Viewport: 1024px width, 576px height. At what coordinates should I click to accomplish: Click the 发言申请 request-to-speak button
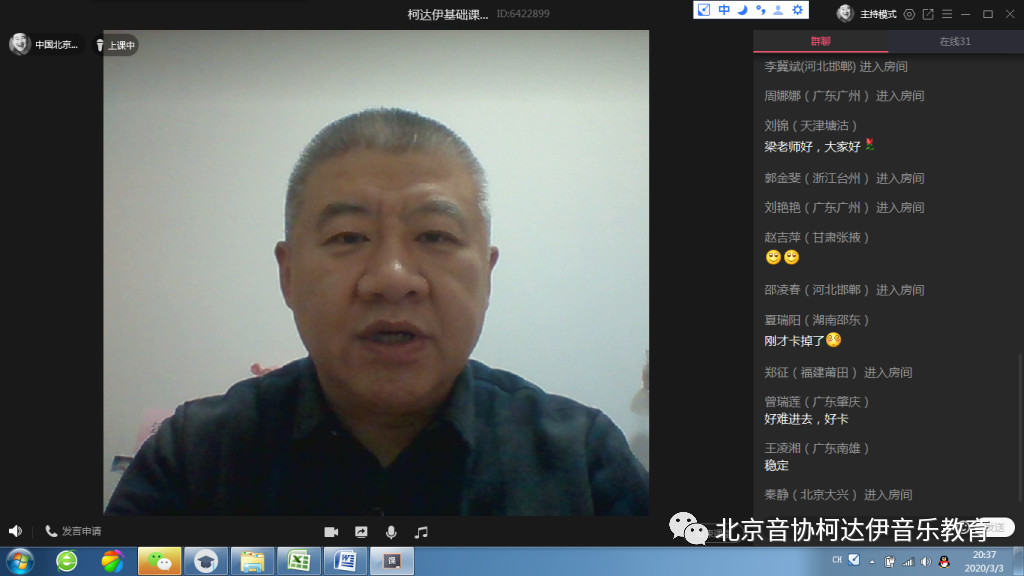click(73, 531)
